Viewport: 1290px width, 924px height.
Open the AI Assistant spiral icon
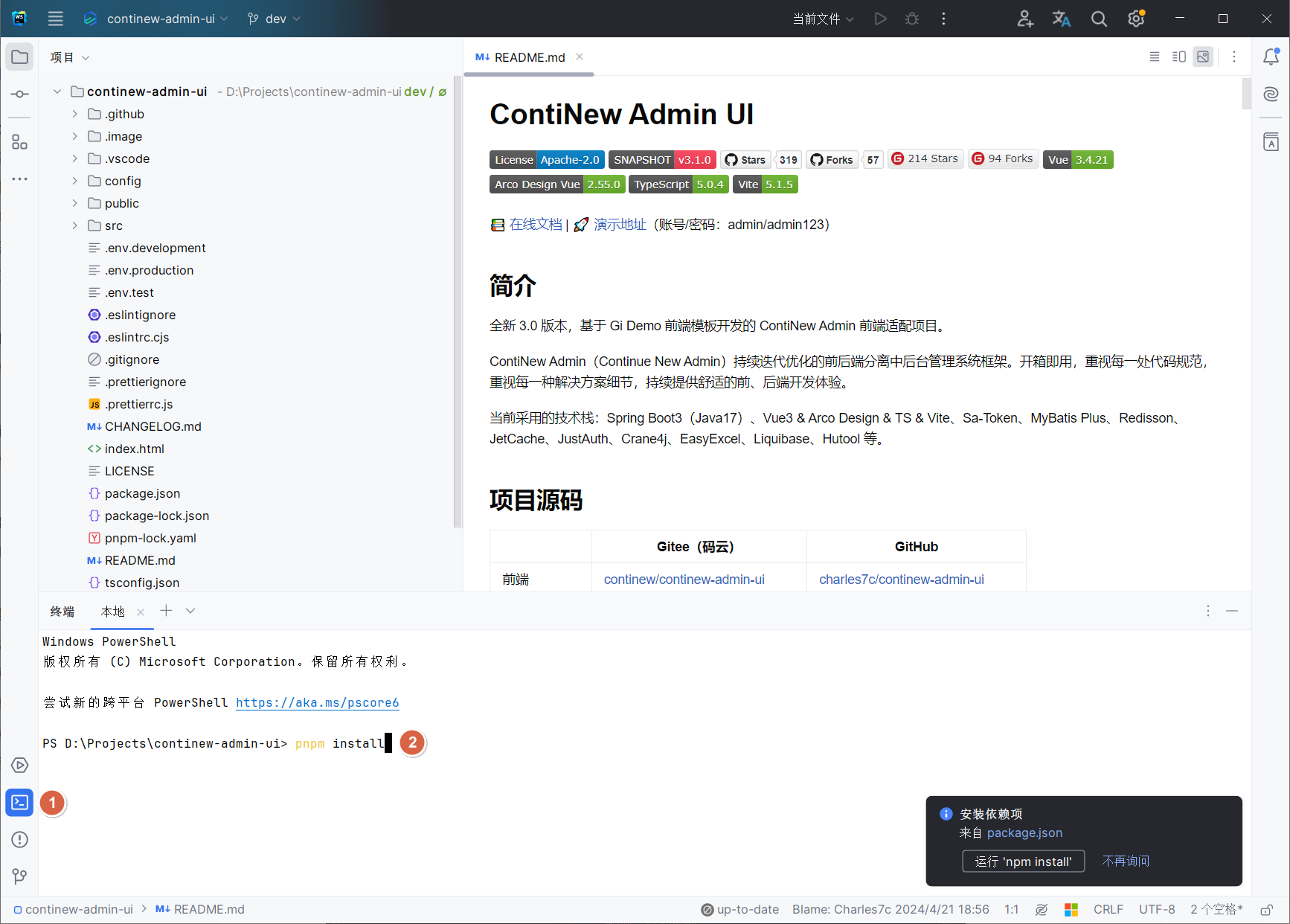coord(1271,94)
